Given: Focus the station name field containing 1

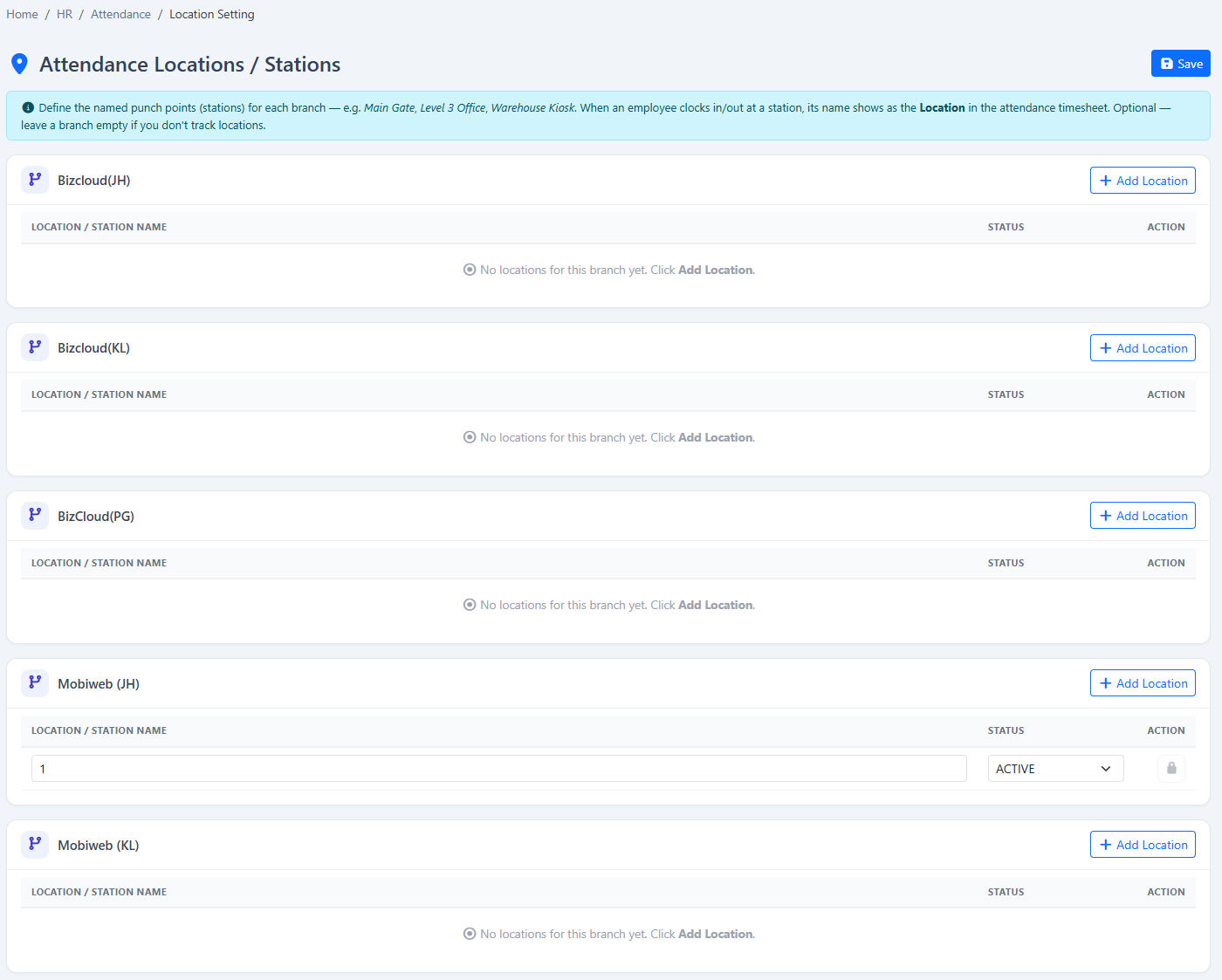Looking at the screenshot, I should click(499, 769).
